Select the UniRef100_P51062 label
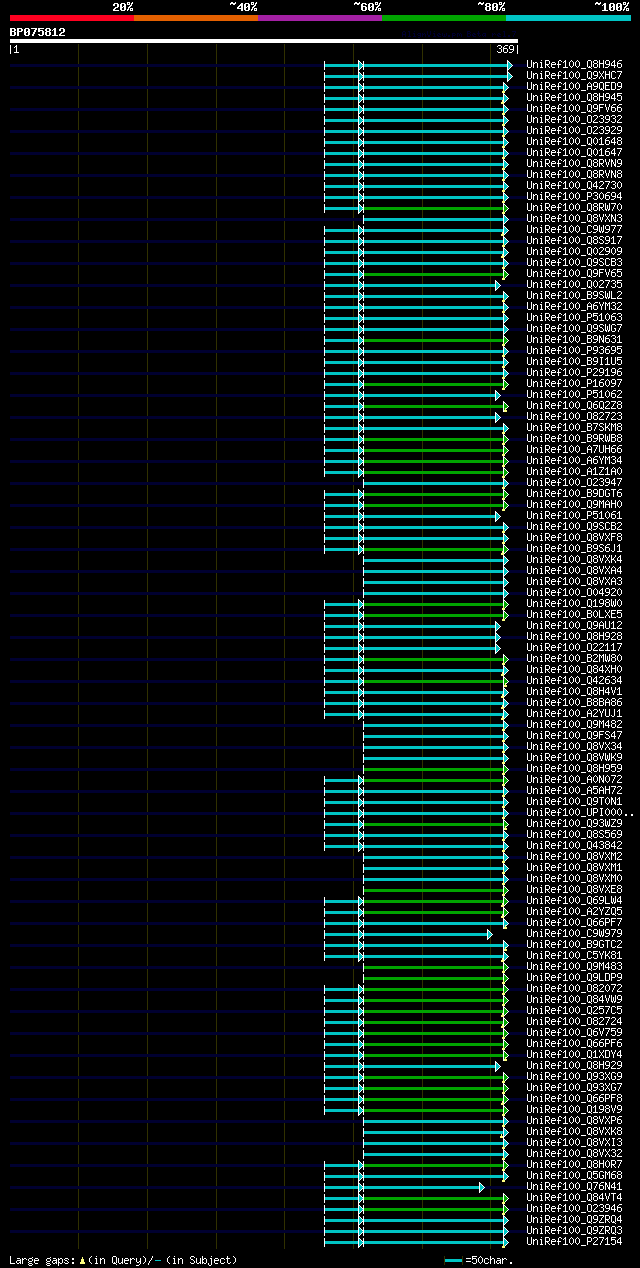 pos(575,394)
